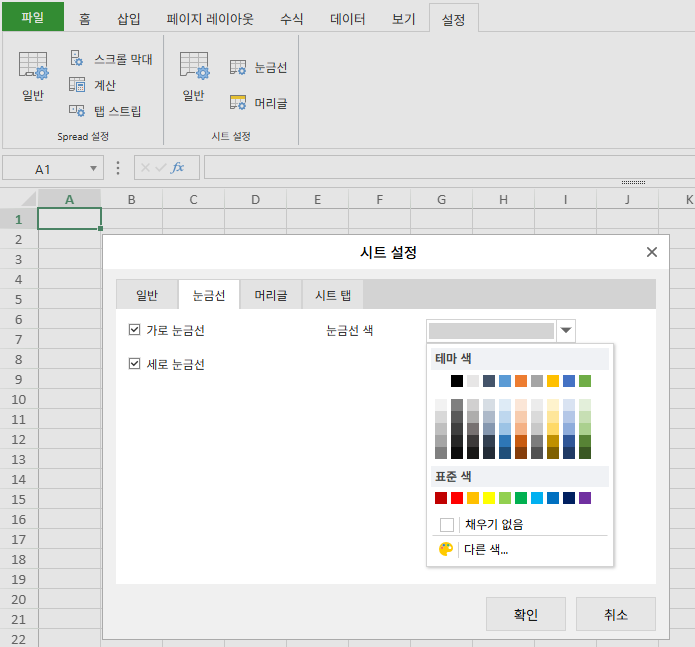Click the 눈금선 ribbon icon

click(x=238, y=67)
